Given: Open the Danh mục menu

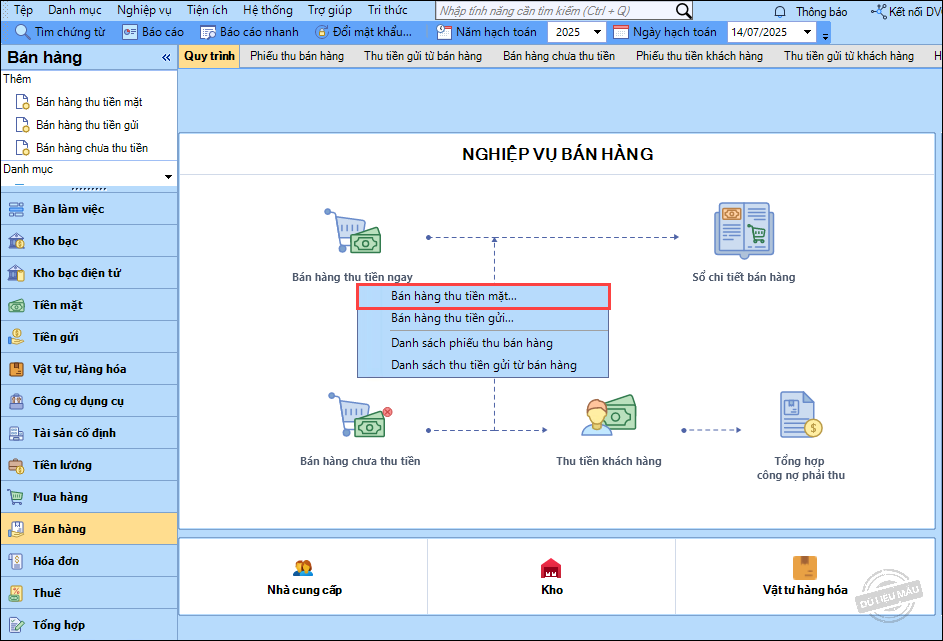Looking at the screenshot, I should pos(75,10).
